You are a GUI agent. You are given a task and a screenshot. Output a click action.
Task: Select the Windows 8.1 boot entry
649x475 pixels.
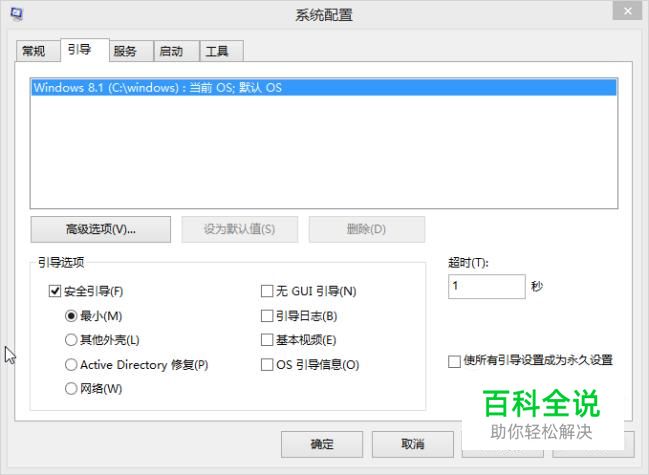coord(324,88)
